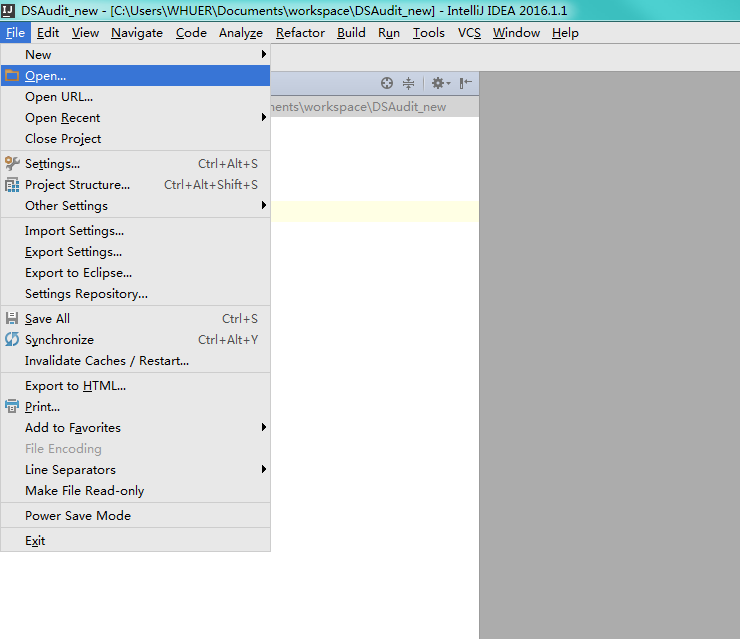Open the Tools menu
The width and height of the screenshot is (740, 639).
point(429,33)
